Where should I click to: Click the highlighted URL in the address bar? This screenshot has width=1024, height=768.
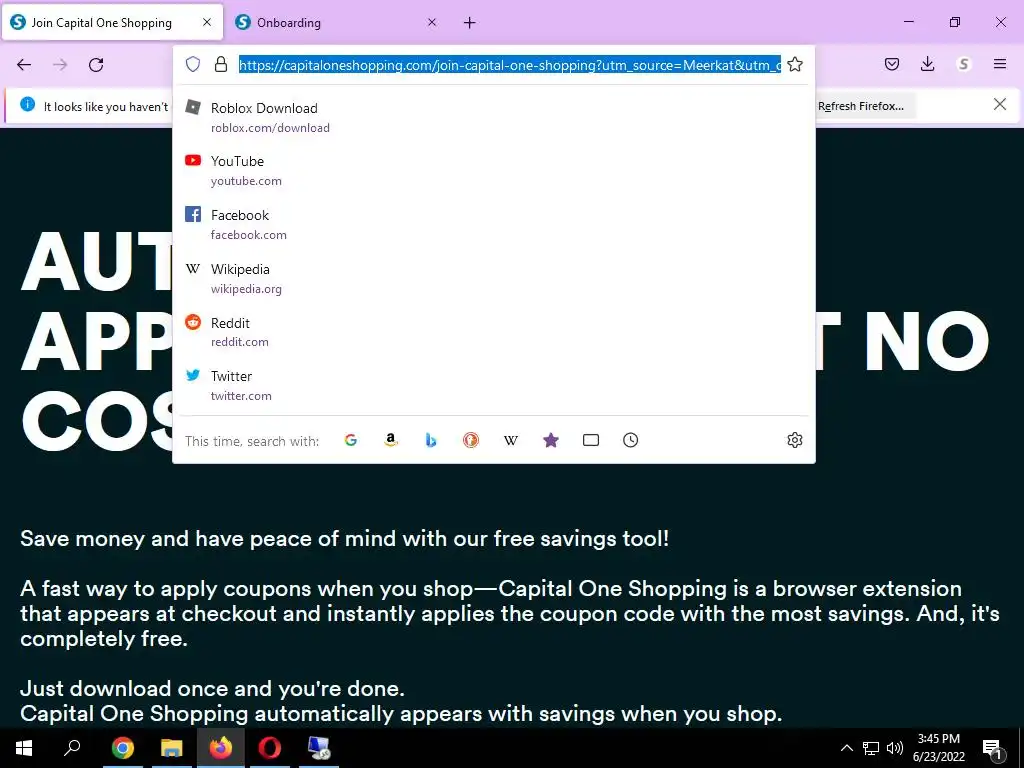point(509,65)
